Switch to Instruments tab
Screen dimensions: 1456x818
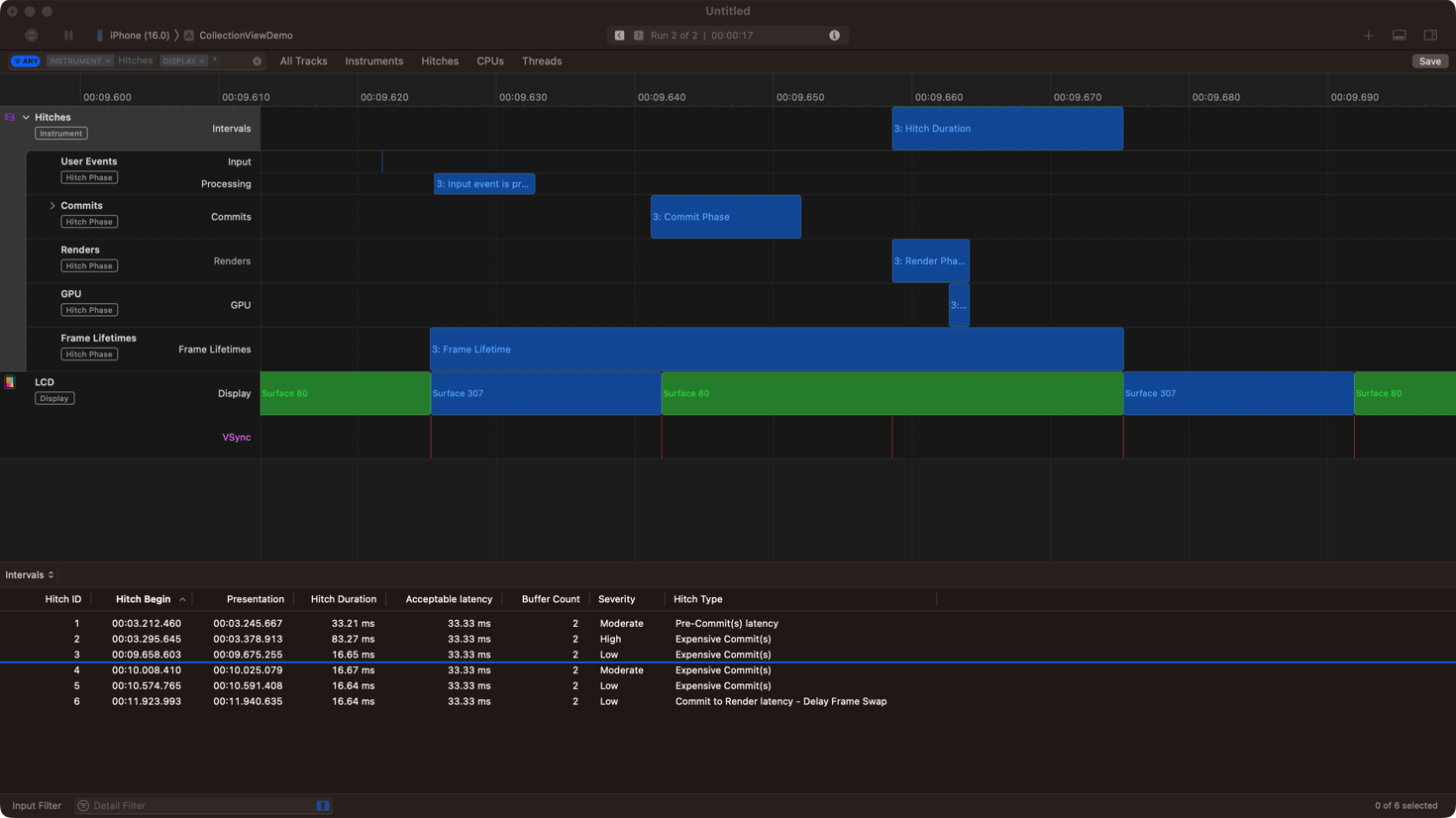[x=373, y=61]
